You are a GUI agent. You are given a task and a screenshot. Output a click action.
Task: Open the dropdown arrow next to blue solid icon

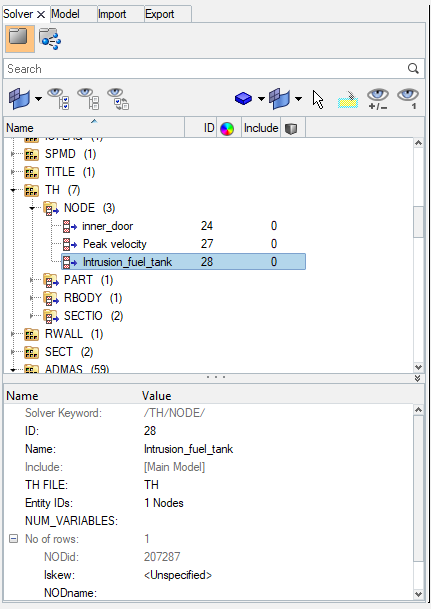(x=261, y=99)
